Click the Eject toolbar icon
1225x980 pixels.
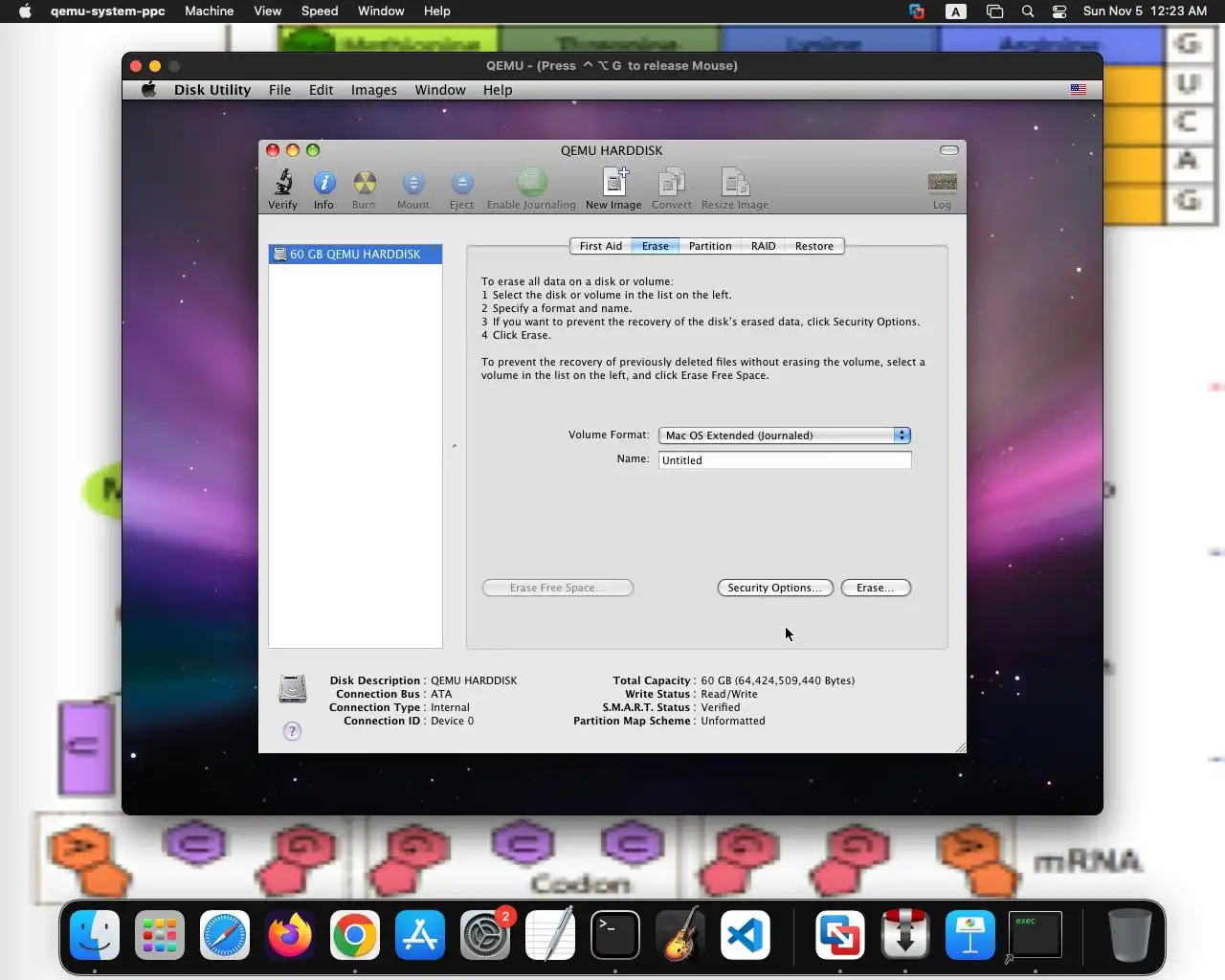pos(461,189)
